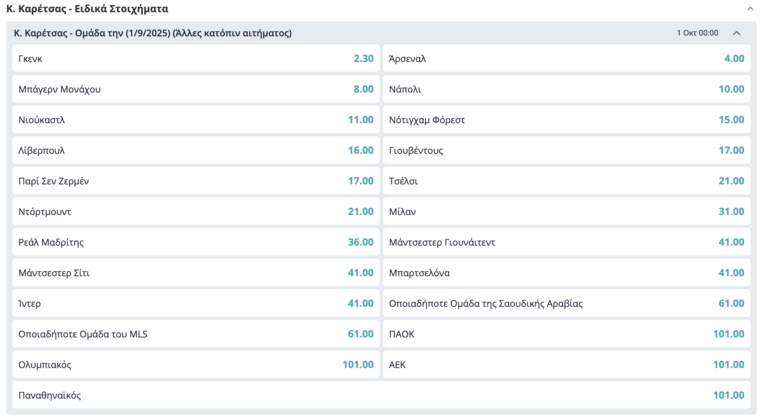
Task: Bet on Ρεάλ Μαδρίτης at 36.00
Action: [x=195, y=242]
